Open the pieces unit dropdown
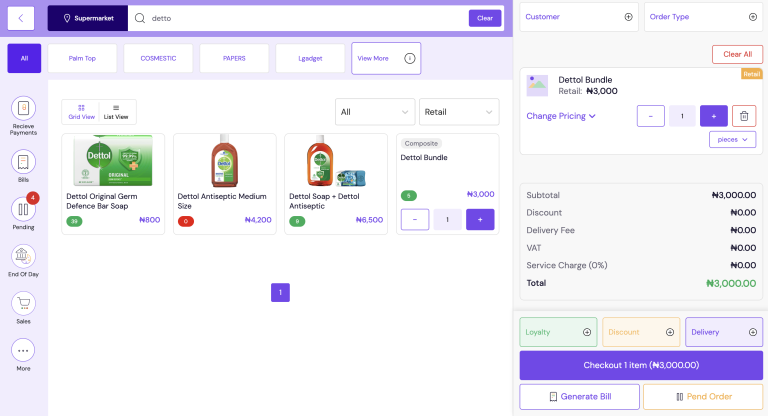The height and width of the screenshot is (416, 768). (733, 140)
